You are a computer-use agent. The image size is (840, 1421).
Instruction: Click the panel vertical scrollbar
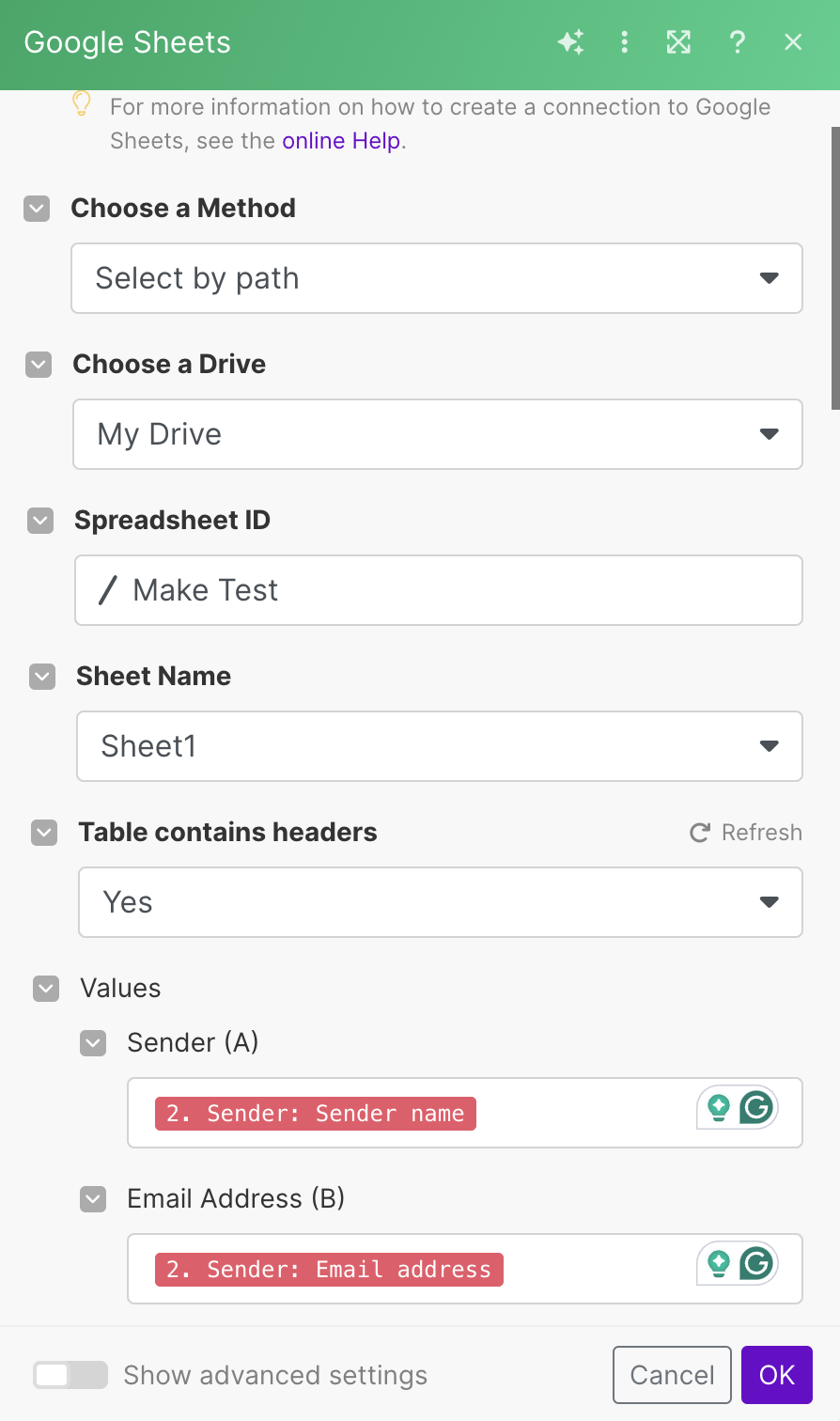[835, 269]
